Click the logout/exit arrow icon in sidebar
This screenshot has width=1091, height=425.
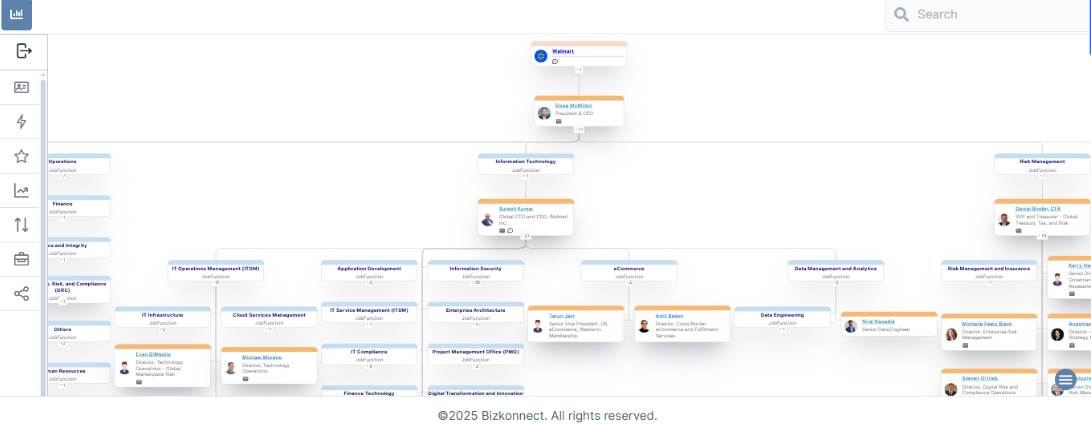coord(24,51)
